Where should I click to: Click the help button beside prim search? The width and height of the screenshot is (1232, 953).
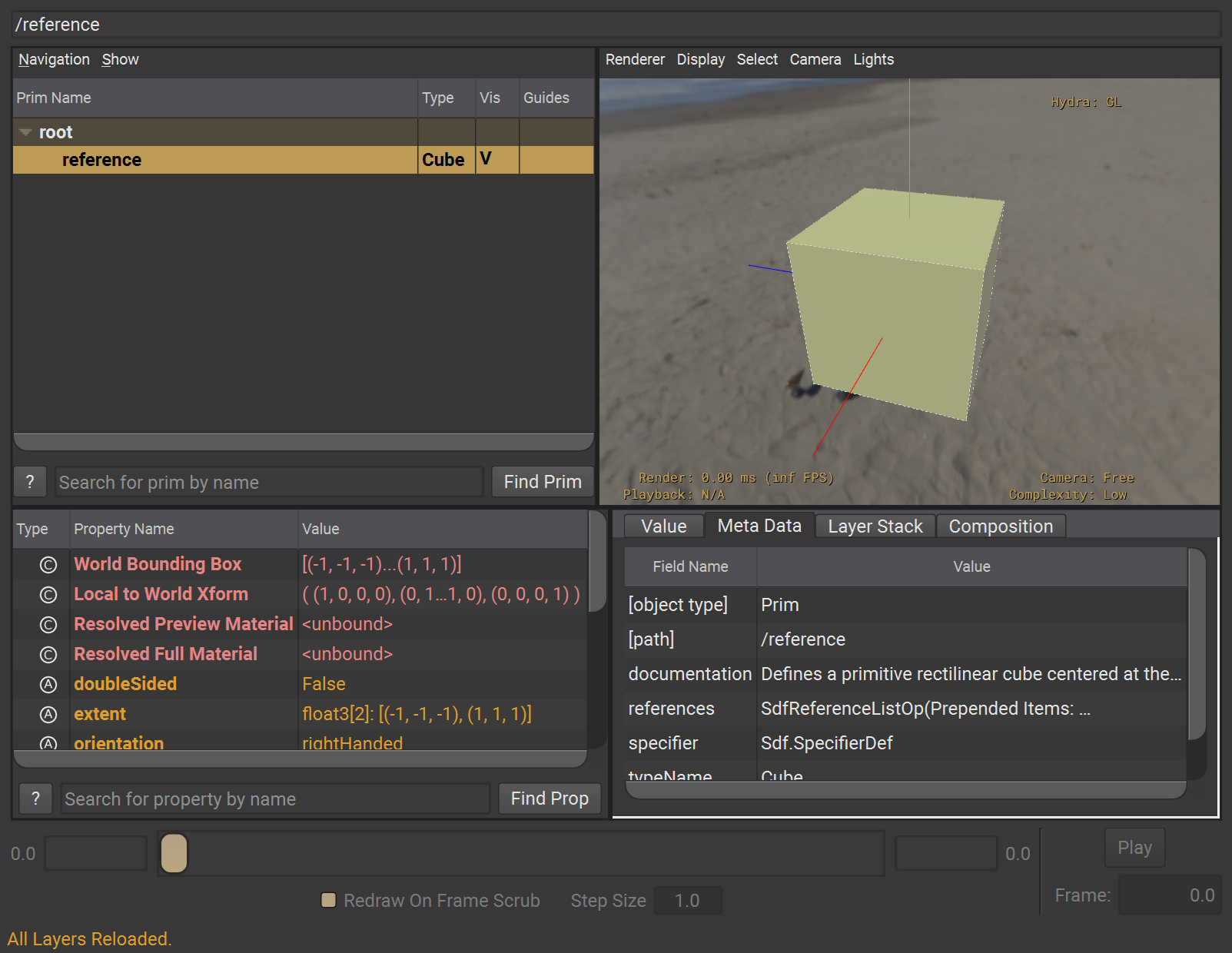tap(30, 482)
